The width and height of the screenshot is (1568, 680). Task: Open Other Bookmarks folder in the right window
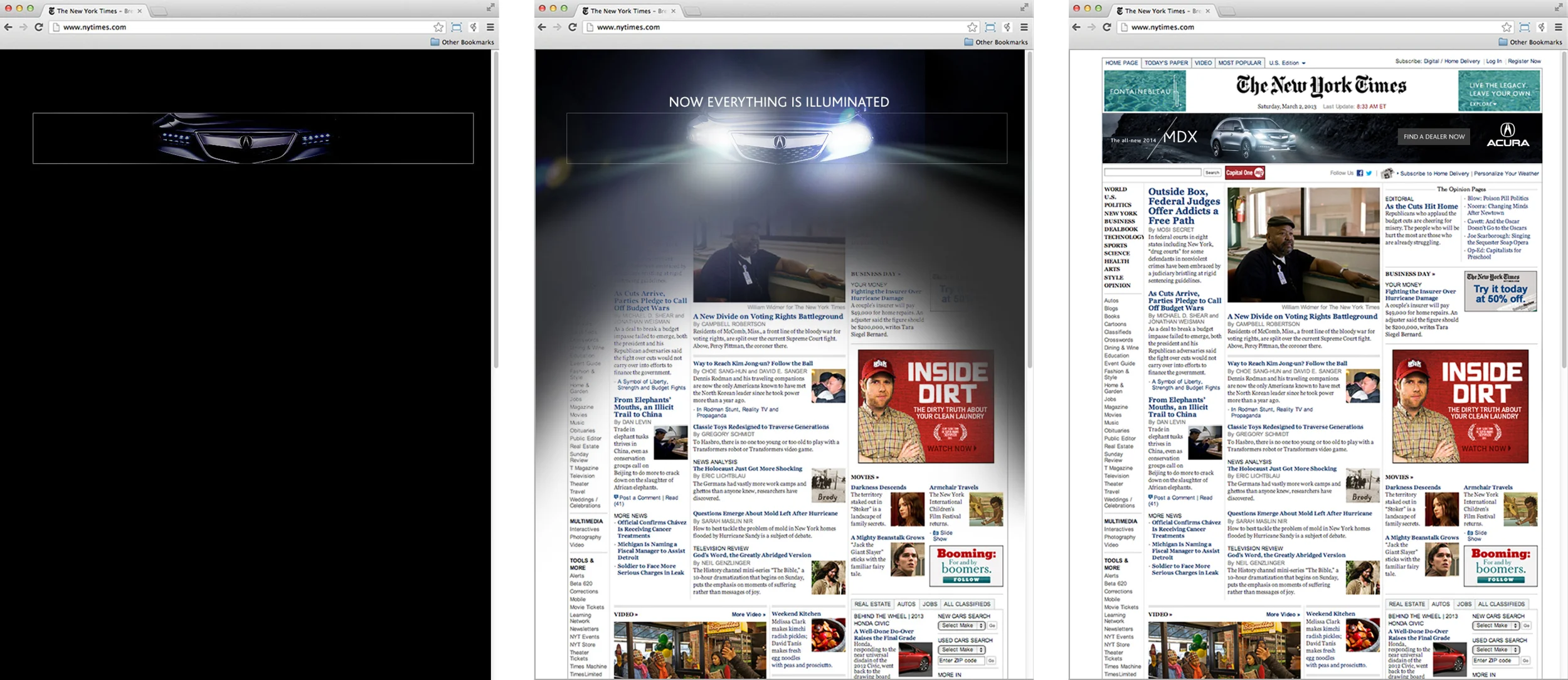(x=1530, y=42)
